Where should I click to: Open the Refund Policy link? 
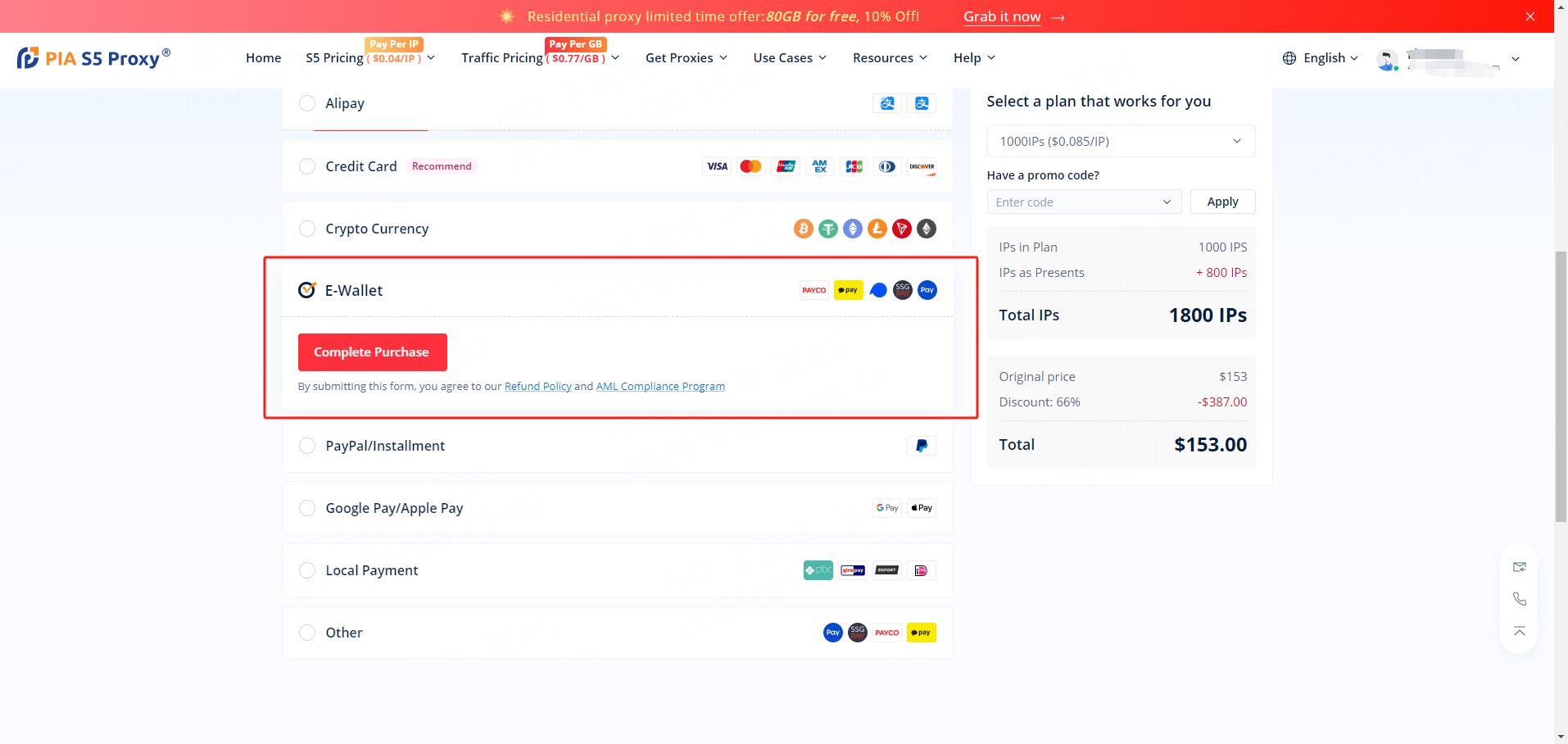click(x=537, y=386)
